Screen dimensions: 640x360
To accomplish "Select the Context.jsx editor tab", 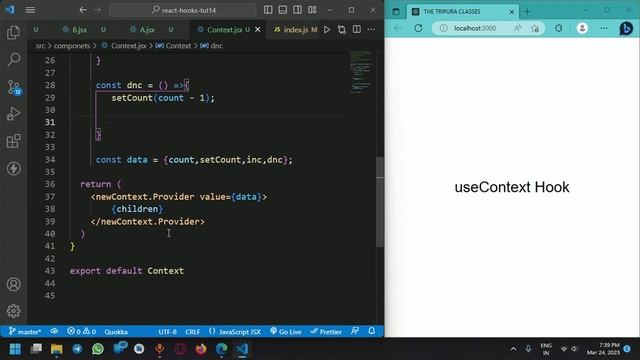I will coord(224,29).
